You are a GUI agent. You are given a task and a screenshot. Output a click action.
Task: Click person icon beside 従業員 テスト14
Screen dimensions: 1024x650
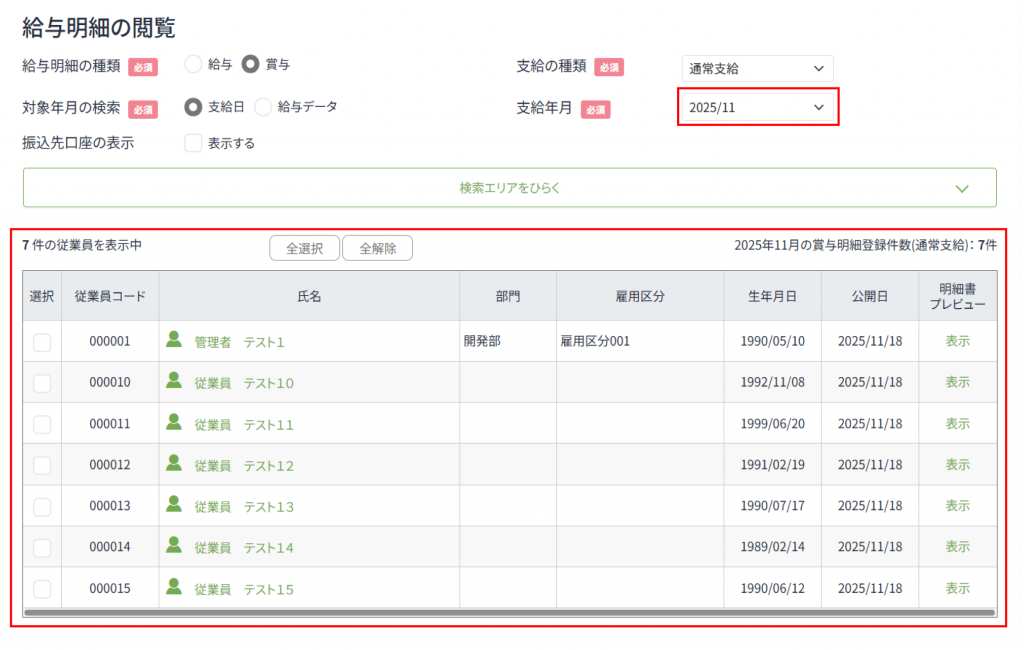pos(174,545)
